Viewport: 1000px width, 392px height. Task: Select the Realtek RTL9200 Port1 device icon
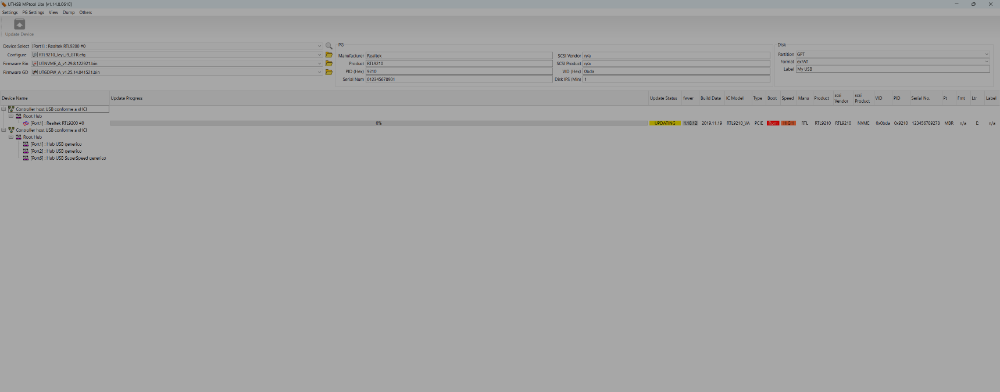pyautogui.click(x=26, y=123)
